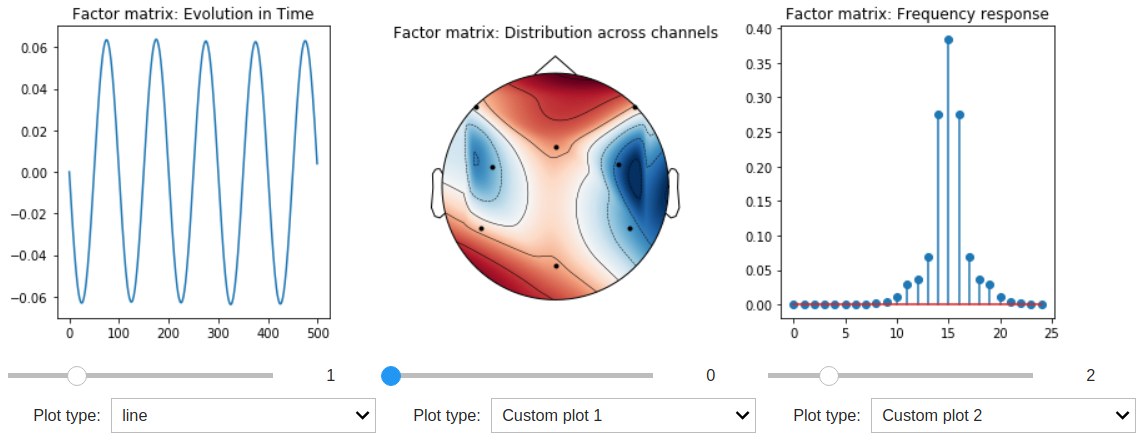Click the dark blue region on the head map
1143x442 pixels.
click(x=636, y=180)
